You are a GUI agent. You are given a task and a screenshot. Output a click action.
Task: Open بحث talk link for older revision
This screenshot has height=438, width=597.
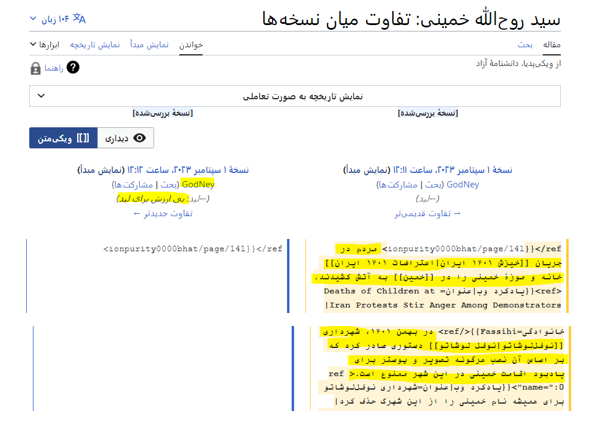[x=434, y=185]
